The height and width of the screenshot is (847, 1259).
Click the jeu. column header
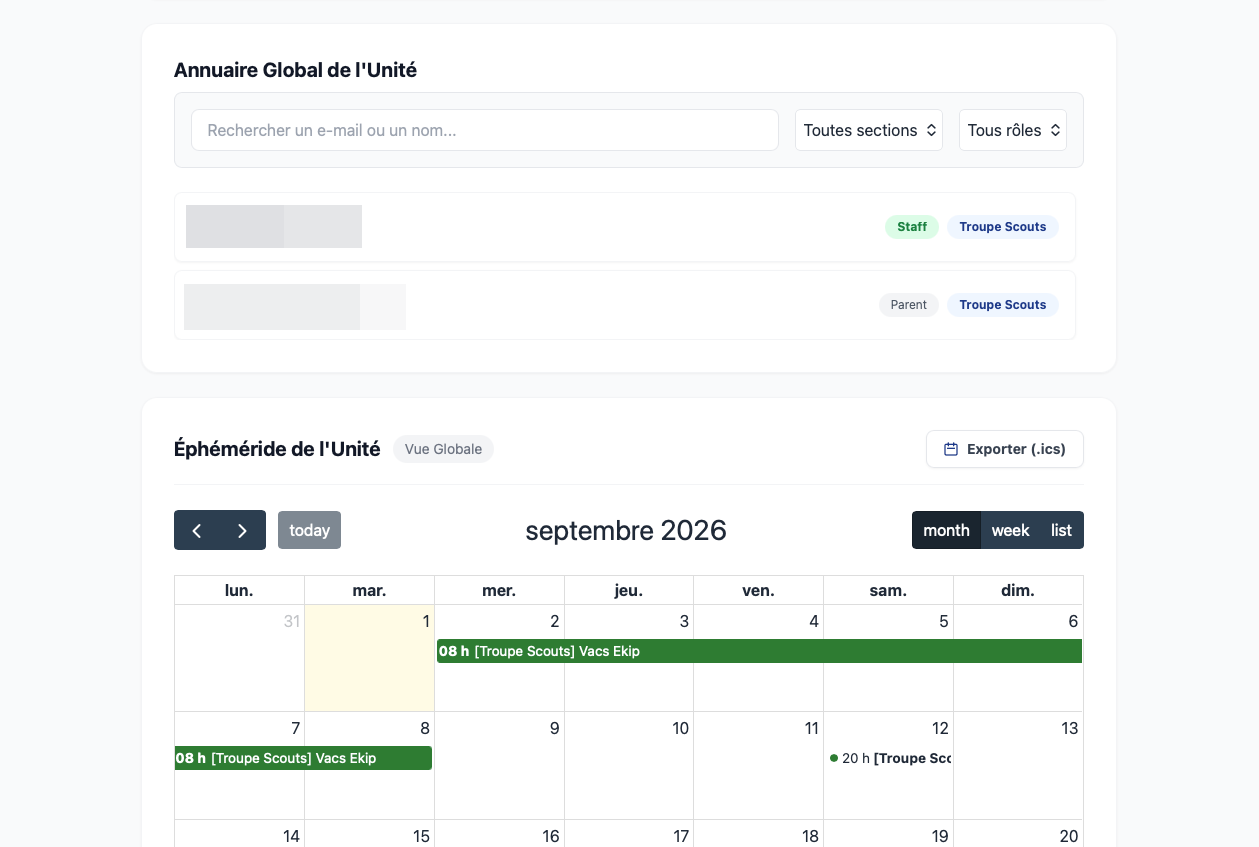pos(628,590)
